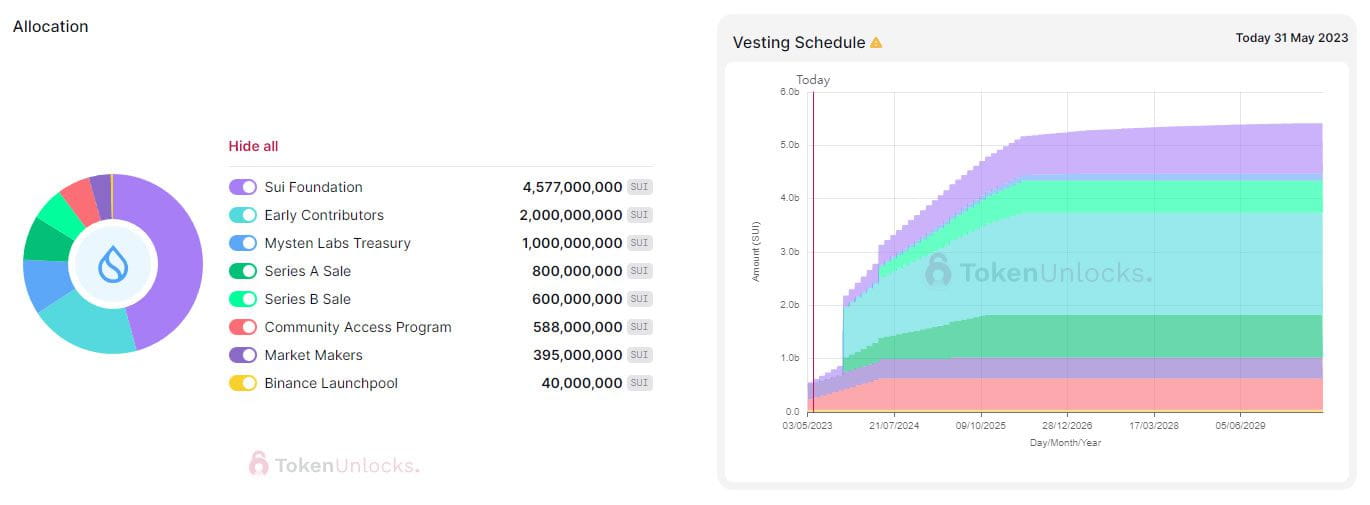Click the 21/07/2024 date label on axis

pyautogui.click(x=894, y=426)
